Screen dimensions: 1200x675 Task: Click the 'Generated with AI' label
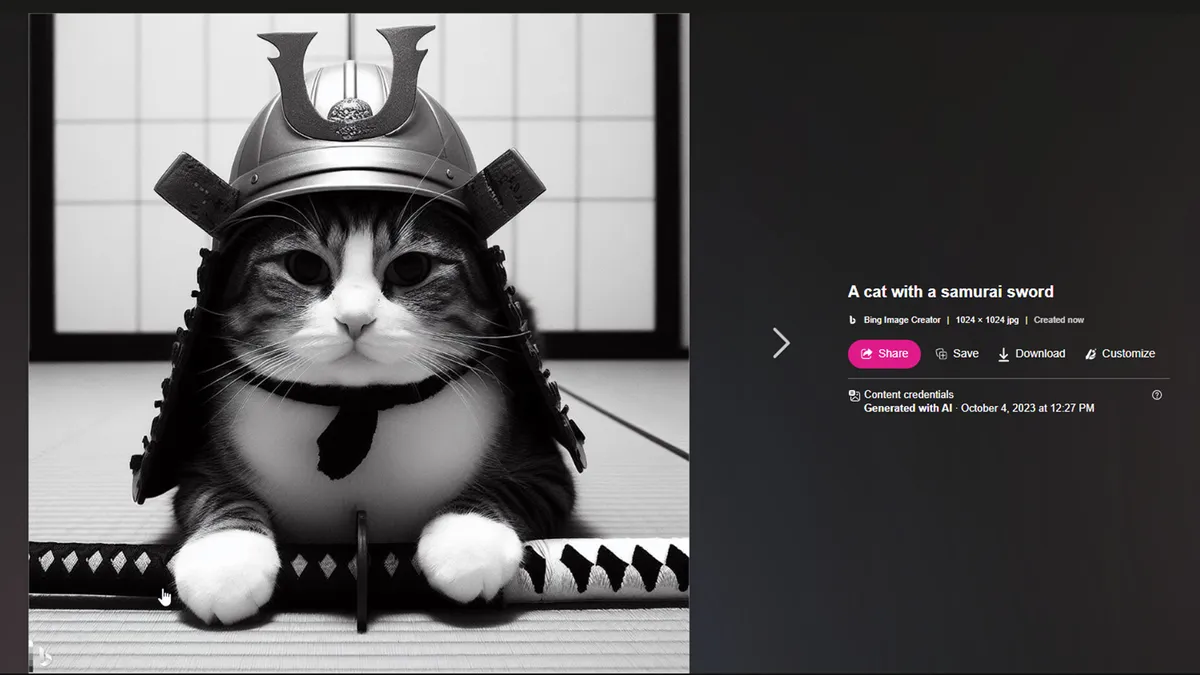click(907, 408)
